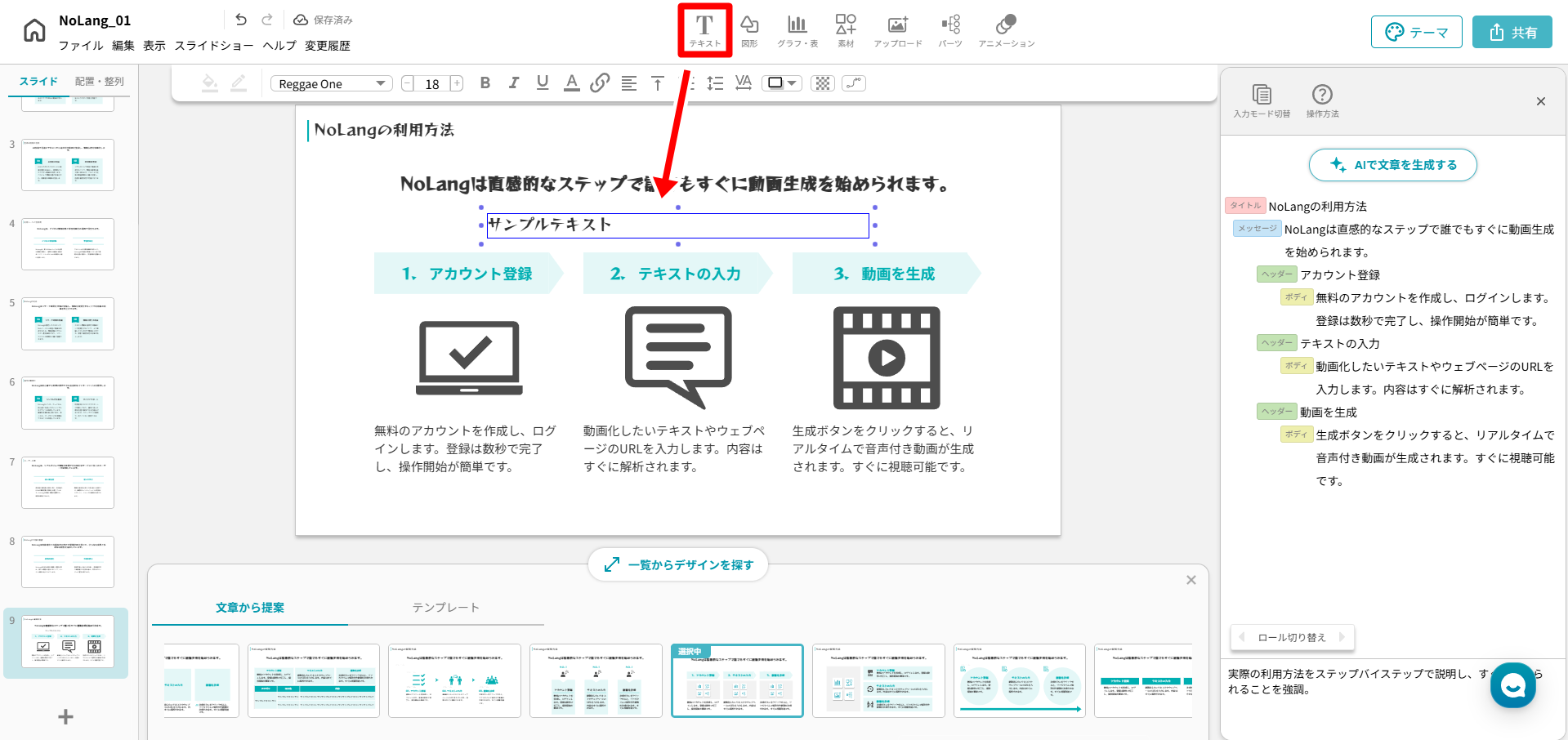Open the ヘルプ menu

(x=279, y=46)
